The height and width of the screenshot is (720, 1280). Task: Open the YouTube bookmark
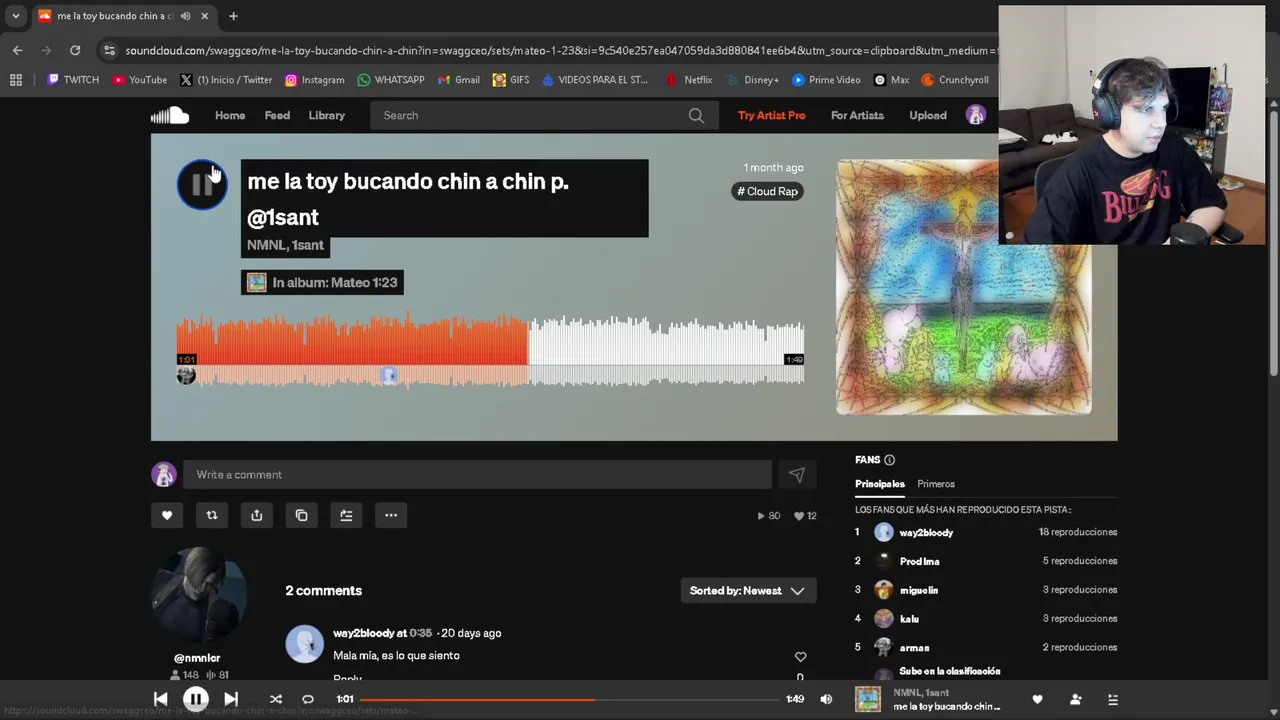coord(140,80)
